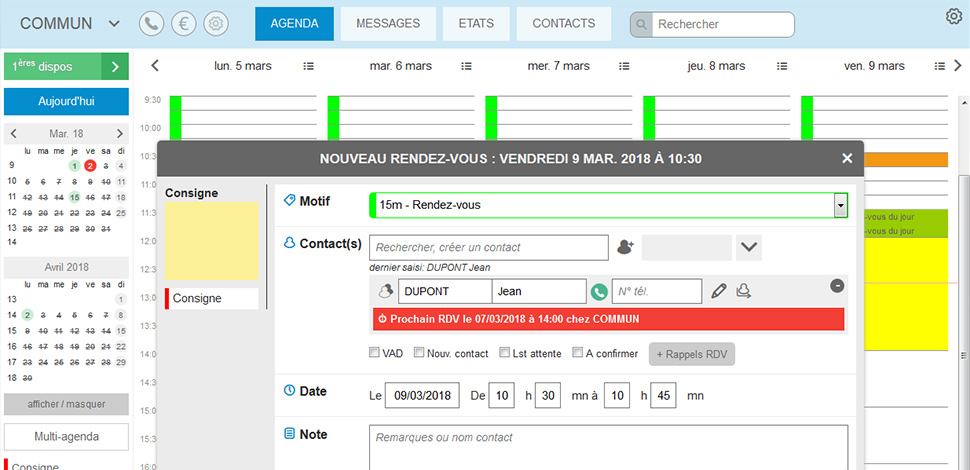Click the green phone call icon
This screenshot has height=470, width=970.
pos(599,291)
